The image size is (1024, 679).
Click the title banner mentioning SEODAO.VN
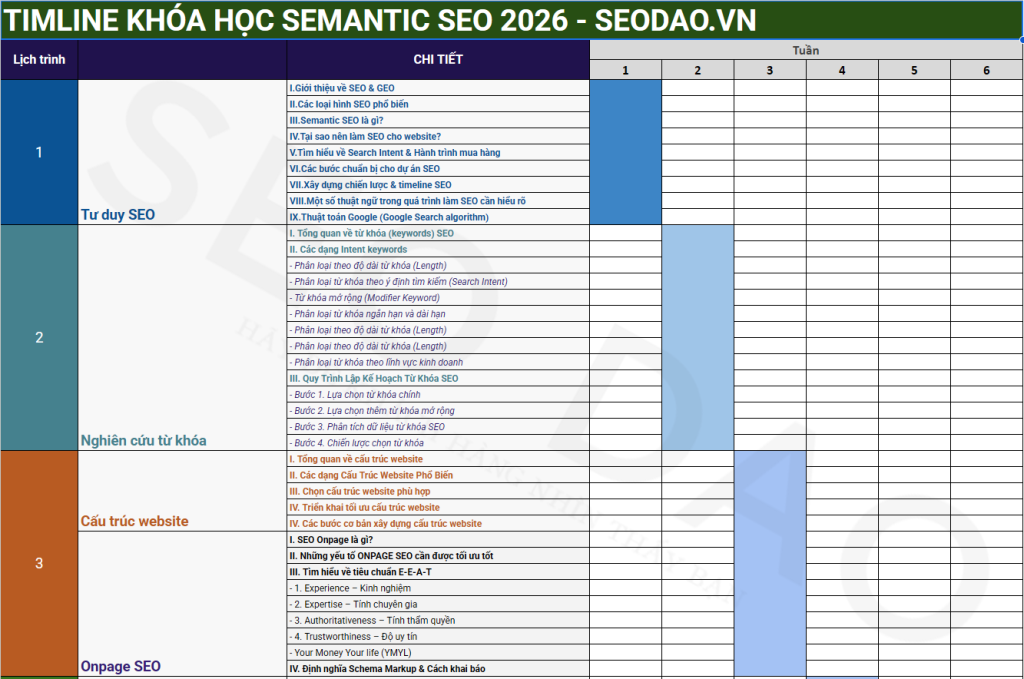coord(380,20)
